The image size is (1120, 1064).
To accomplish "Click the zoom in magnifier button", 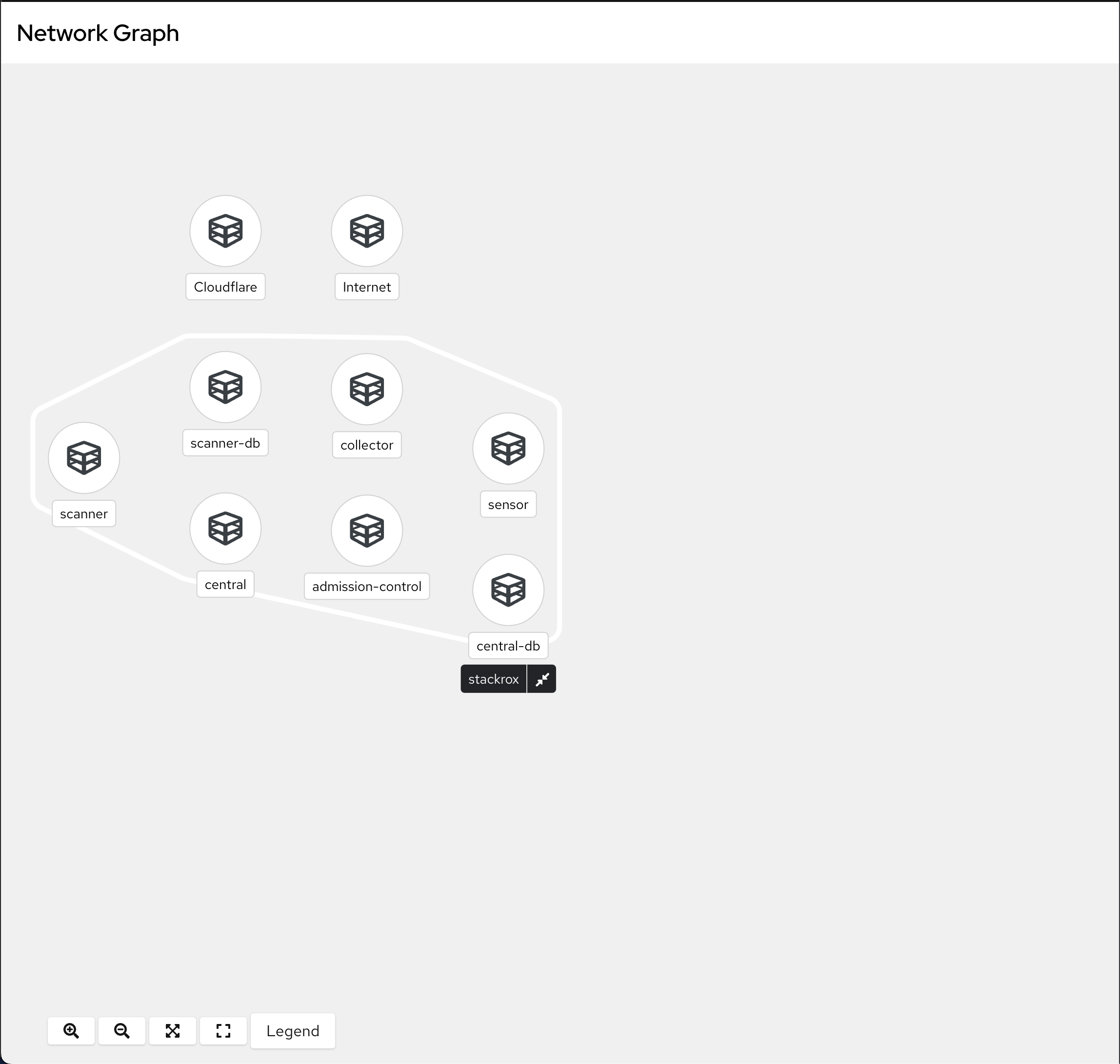I will point(71,1030).
